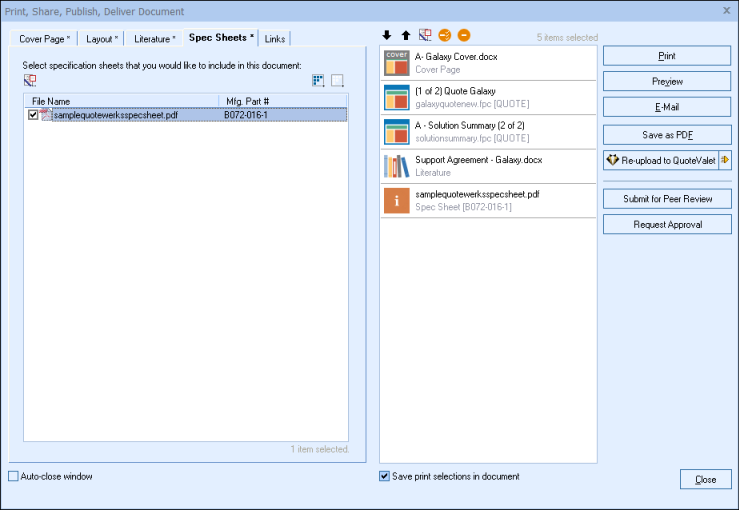This screenshot has height=510, width=739.
Task: Select the A- Galaxy Cover.docx cover icon
Action: pyautogui.click(x=397, y=63)
